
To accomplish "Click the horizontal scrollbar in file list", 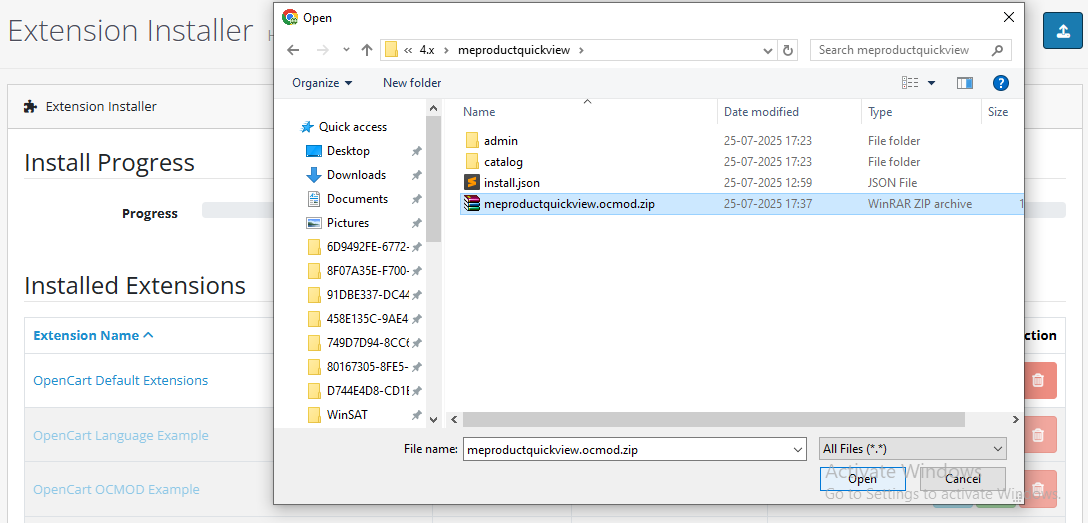I will pyautogui.click(x=714, y=420).
